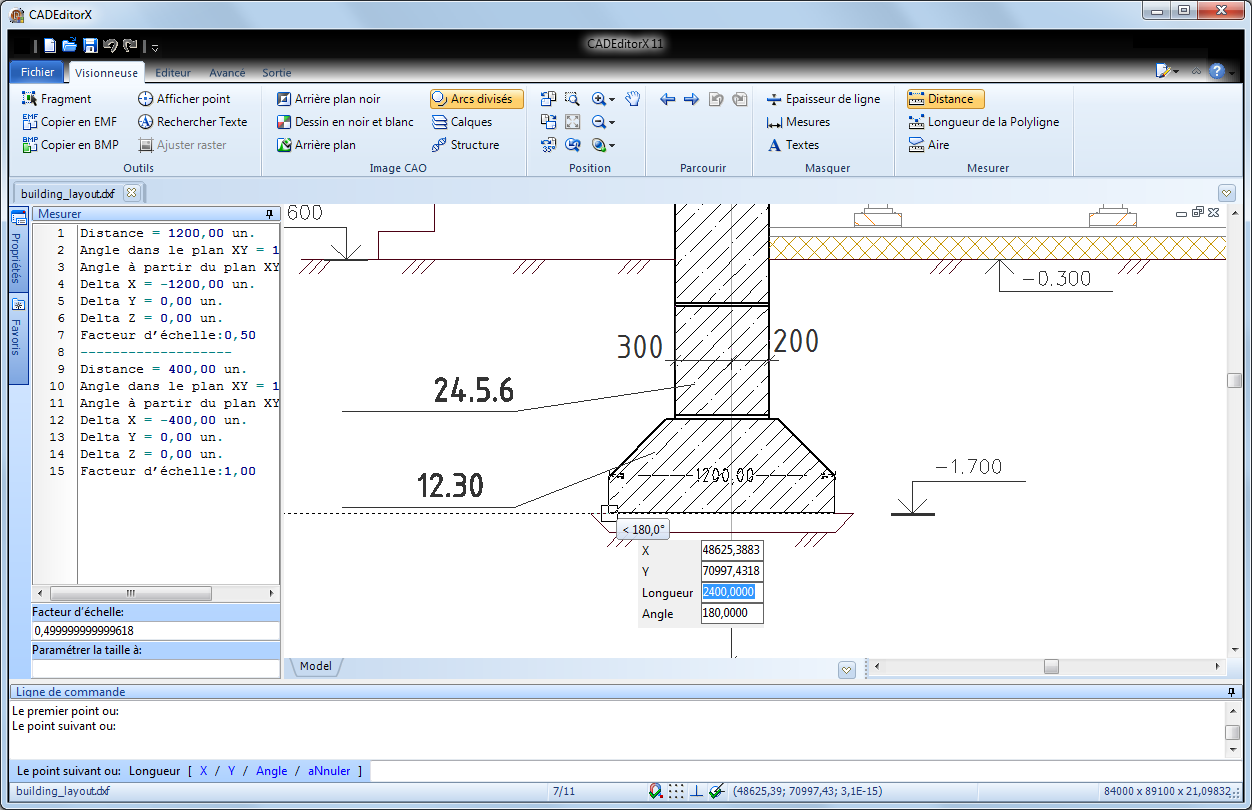Open the Fichier menu tab
This screenshot has width=1252, height=810.
click(38, 72)
